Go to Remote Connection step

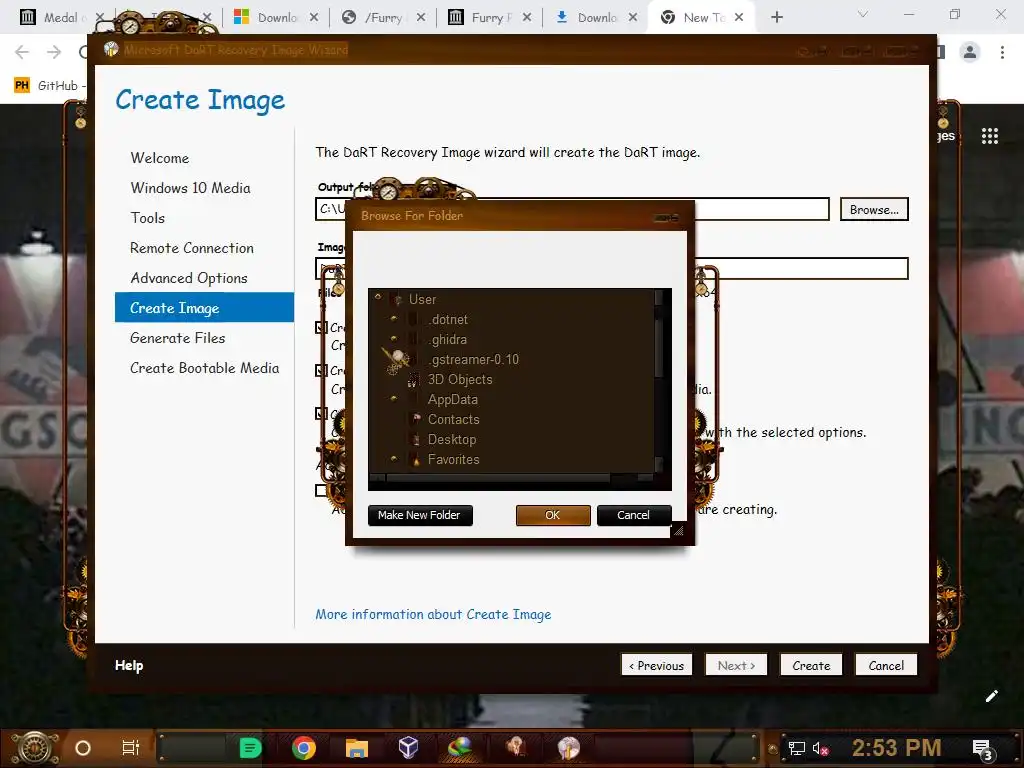tap(192, 248)
